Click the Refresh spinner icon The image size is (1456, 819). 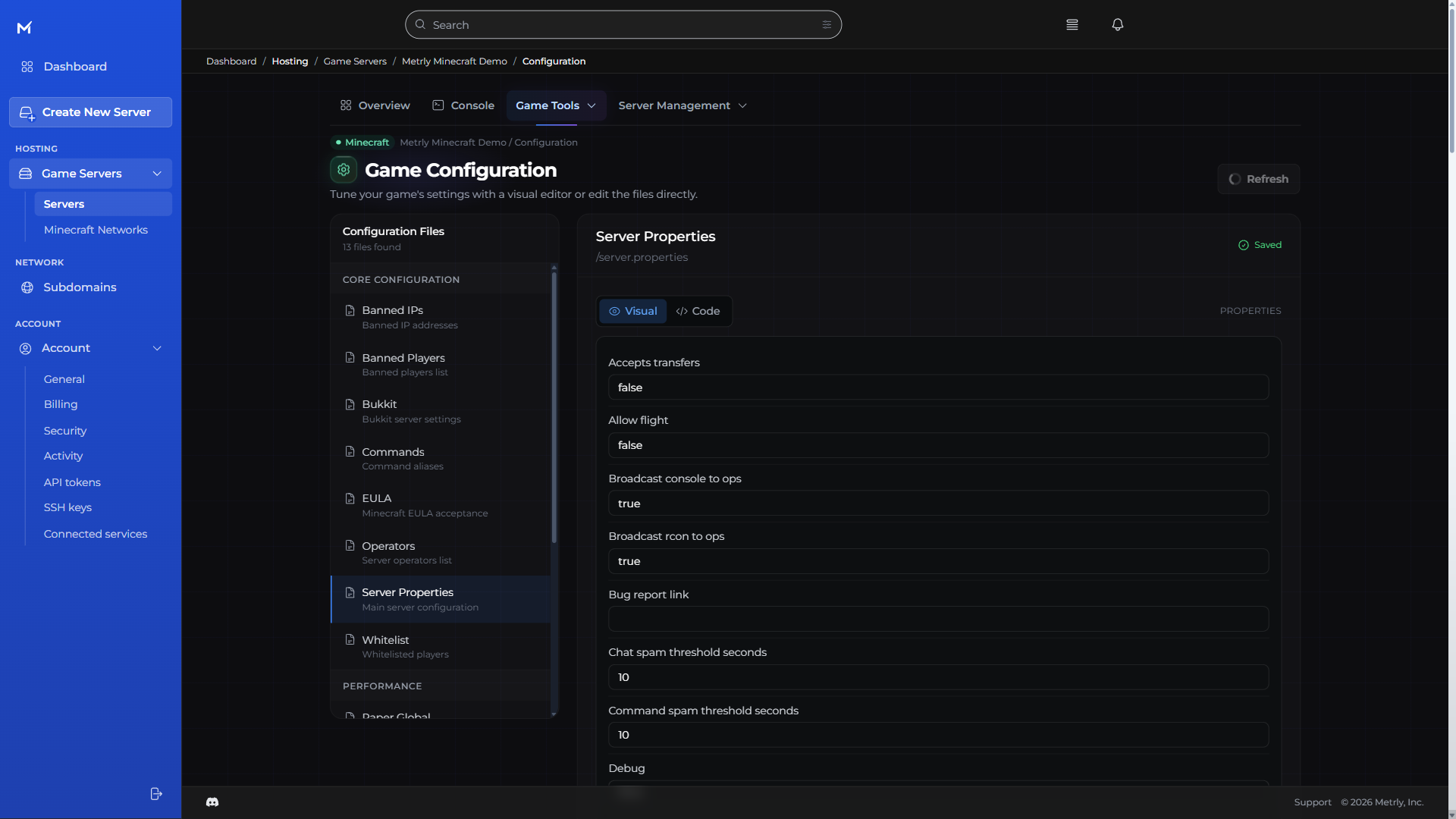pos(1235,179)
